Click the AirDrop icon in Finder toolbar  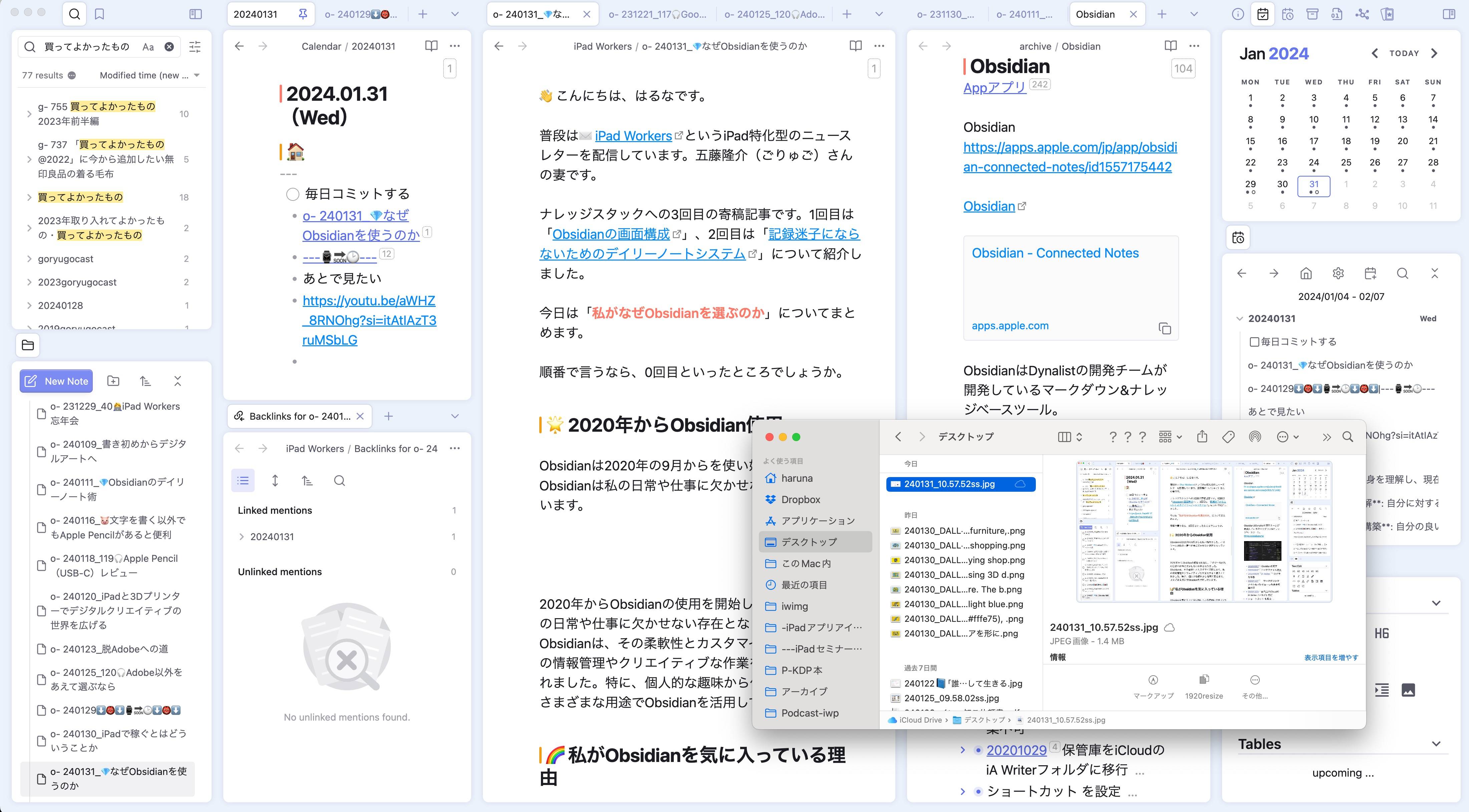pyautogui.click(x=1254, y=437)
